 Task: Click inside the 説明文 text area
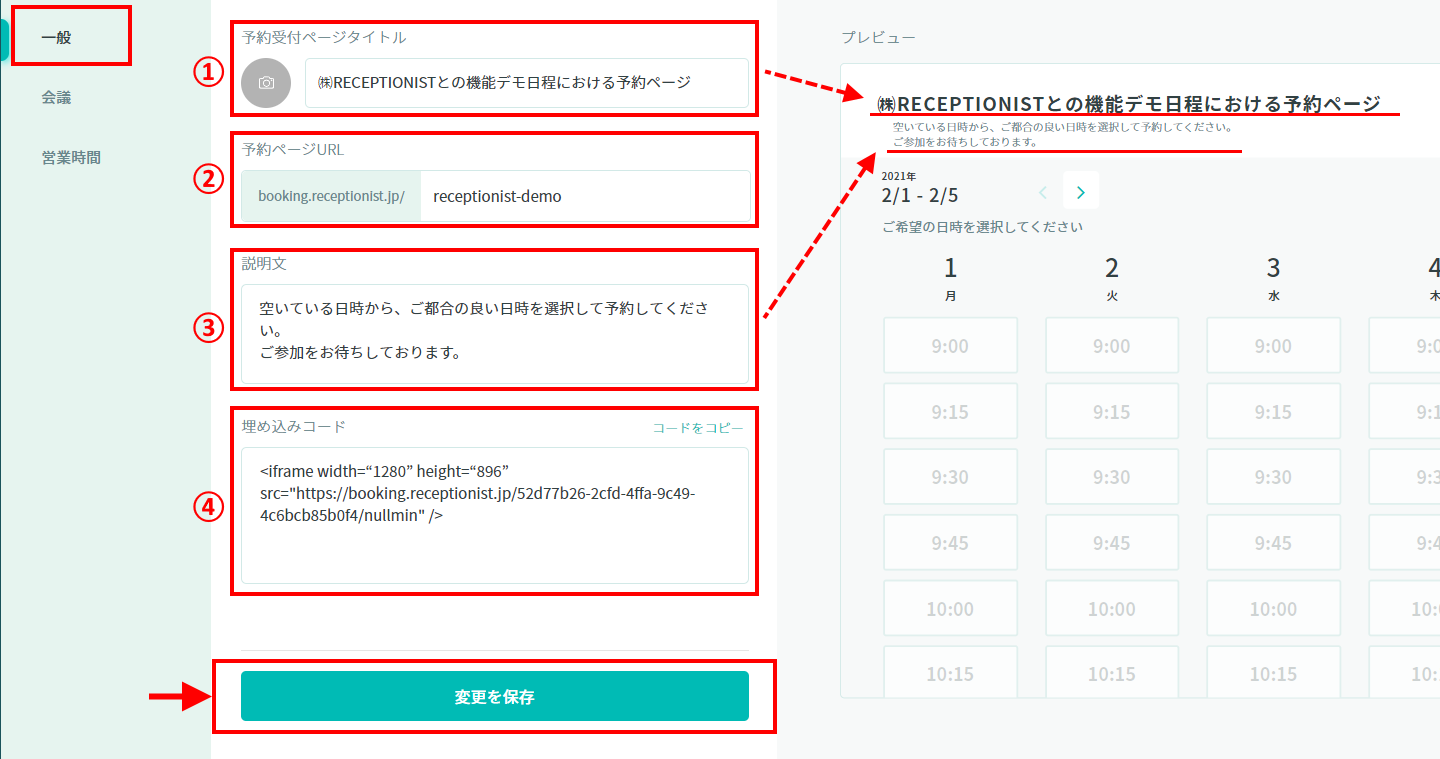494,334
